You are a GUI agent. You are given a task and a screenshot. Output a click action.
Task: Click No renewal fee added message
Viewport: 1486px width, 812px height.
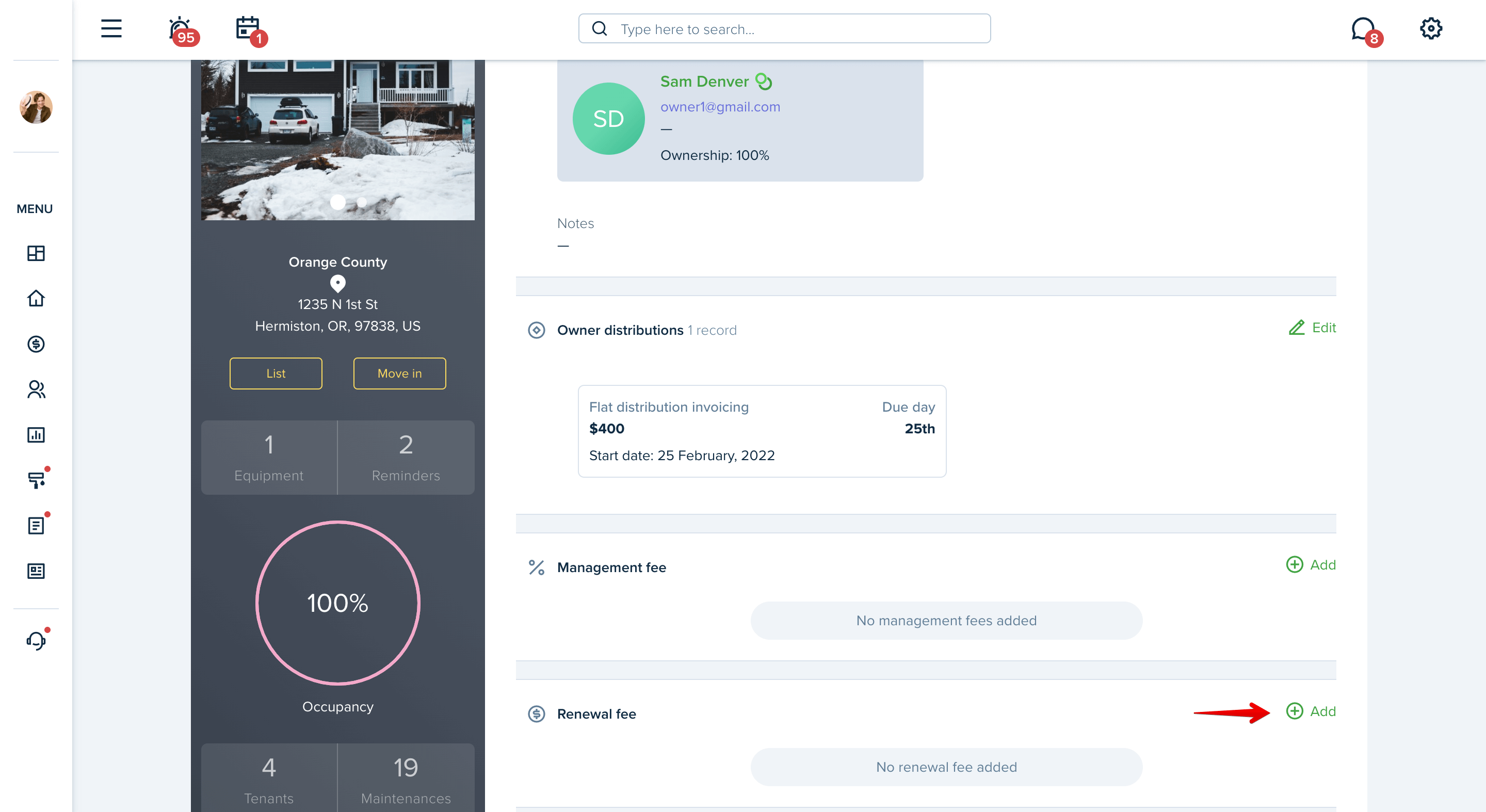pyautogui.click(x=946, y=767)
